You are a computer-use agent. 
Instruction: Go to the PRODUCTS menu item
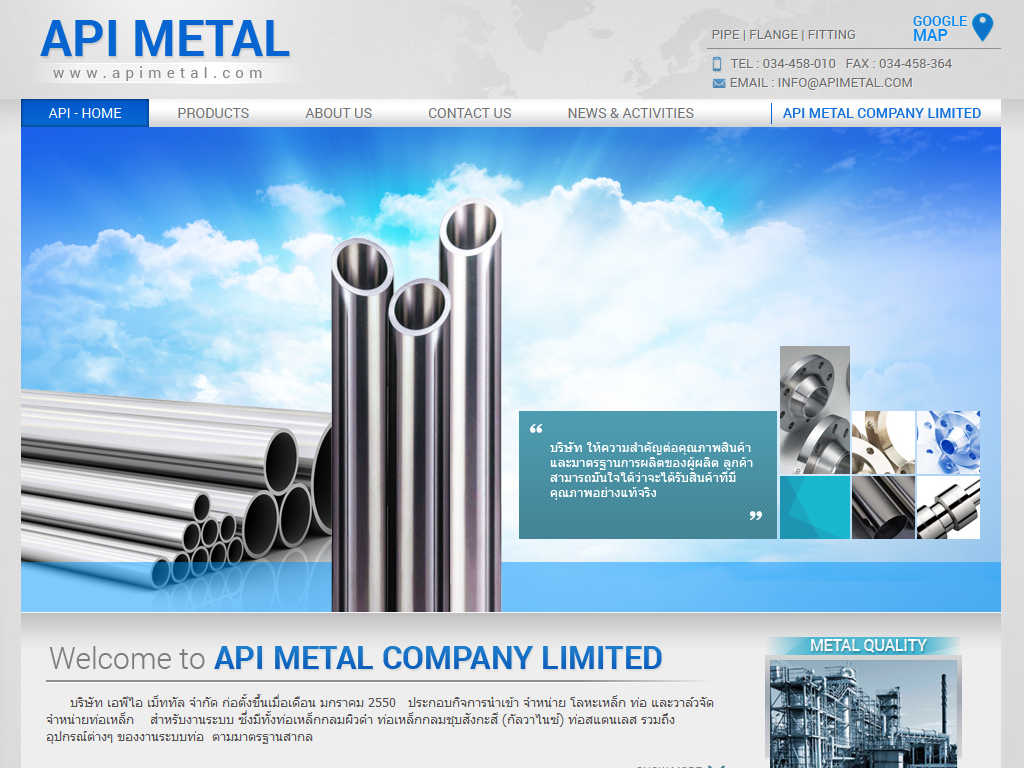click(213, 113)
